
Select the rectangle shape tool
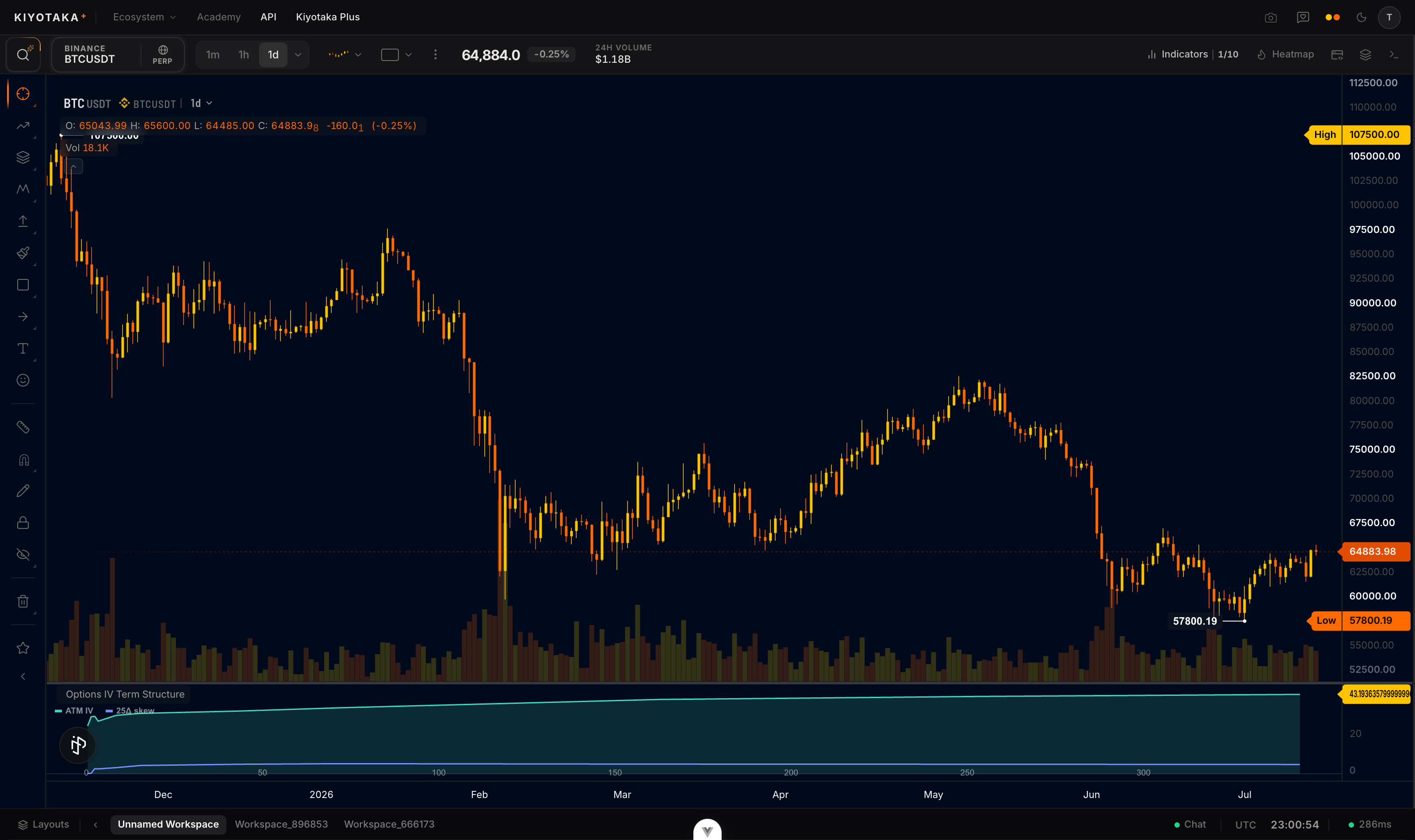point(23,285)
